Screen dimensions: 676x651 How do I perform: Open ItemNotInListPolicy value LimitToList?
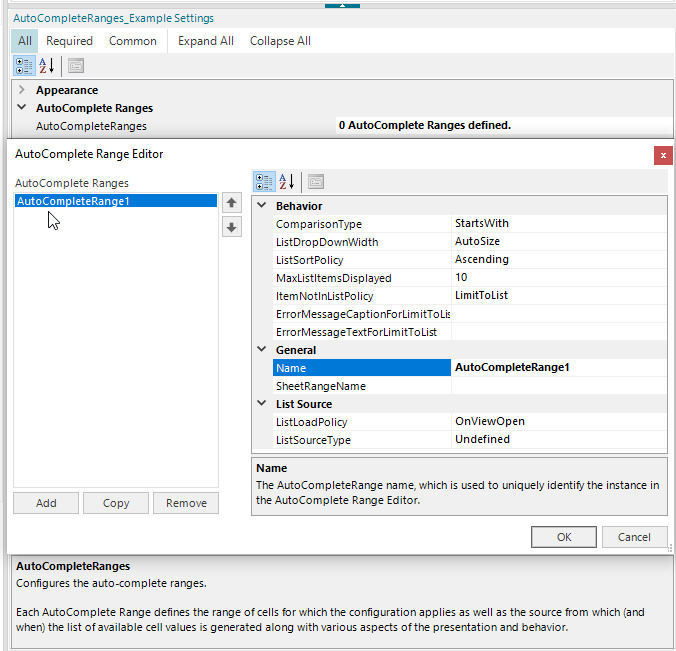[558, 296]
